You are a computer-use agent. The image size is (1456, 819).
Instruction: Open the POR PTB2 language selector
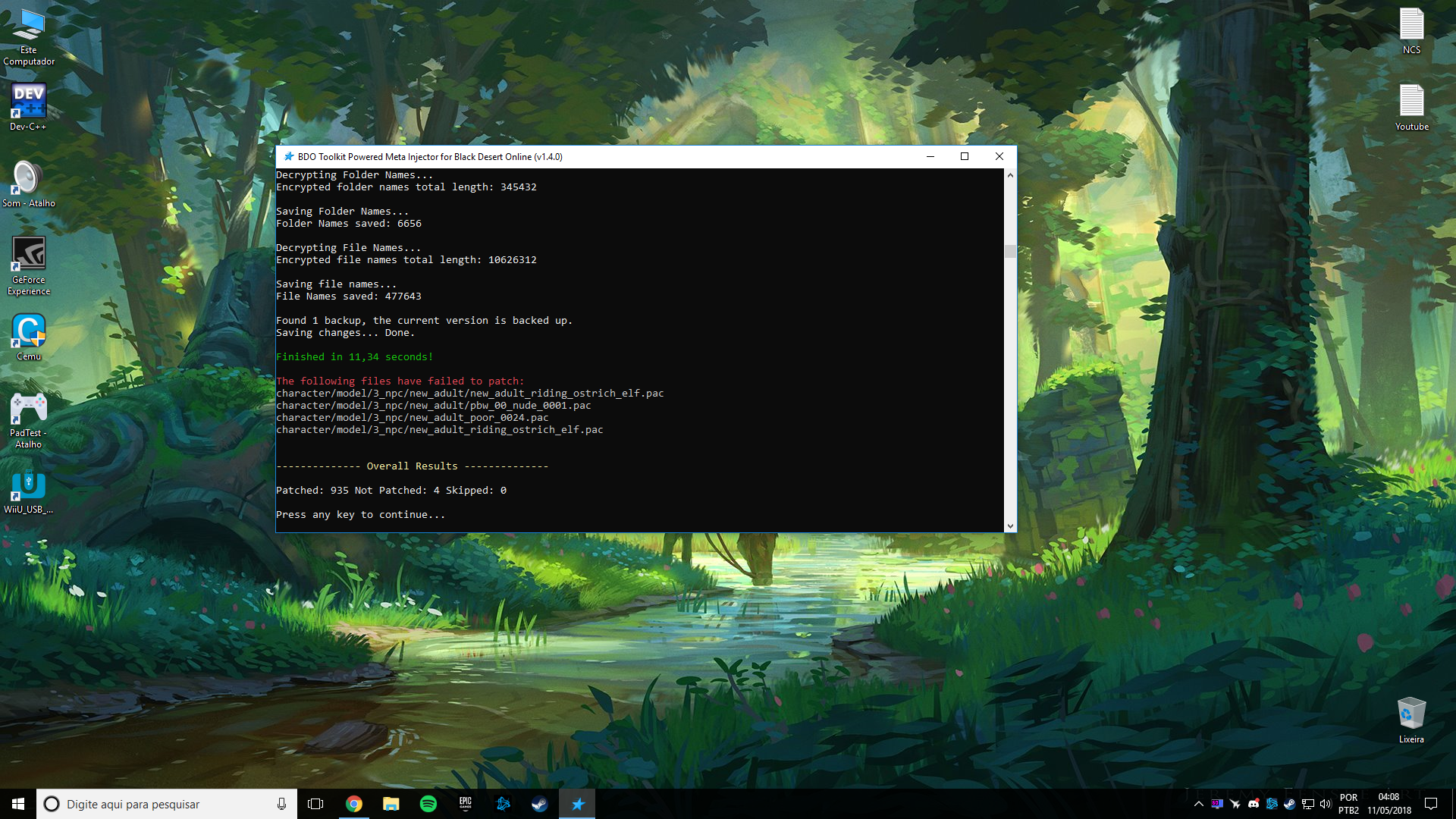click(1348, 804)
